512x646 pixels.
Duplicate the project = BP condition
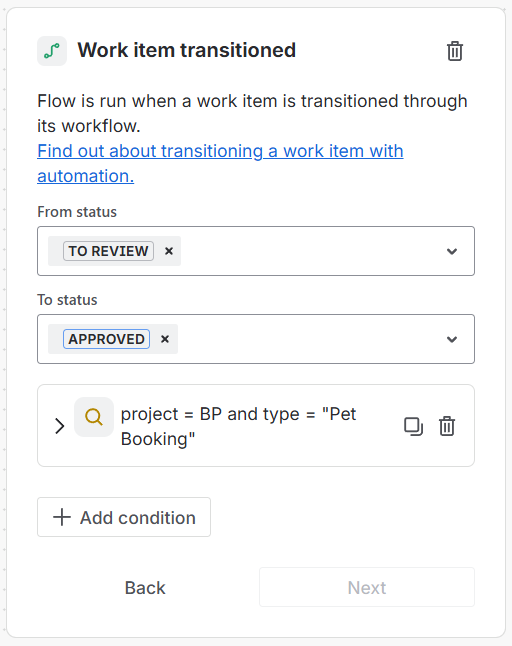(414, 426)
